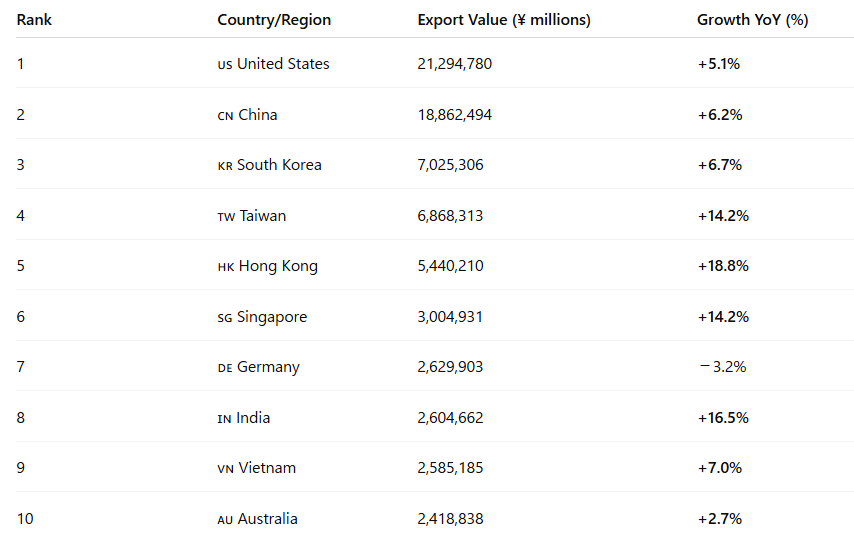This screenshot has width=854, height=553.
Task: Click the Rank column header
Action: (34, 20)
